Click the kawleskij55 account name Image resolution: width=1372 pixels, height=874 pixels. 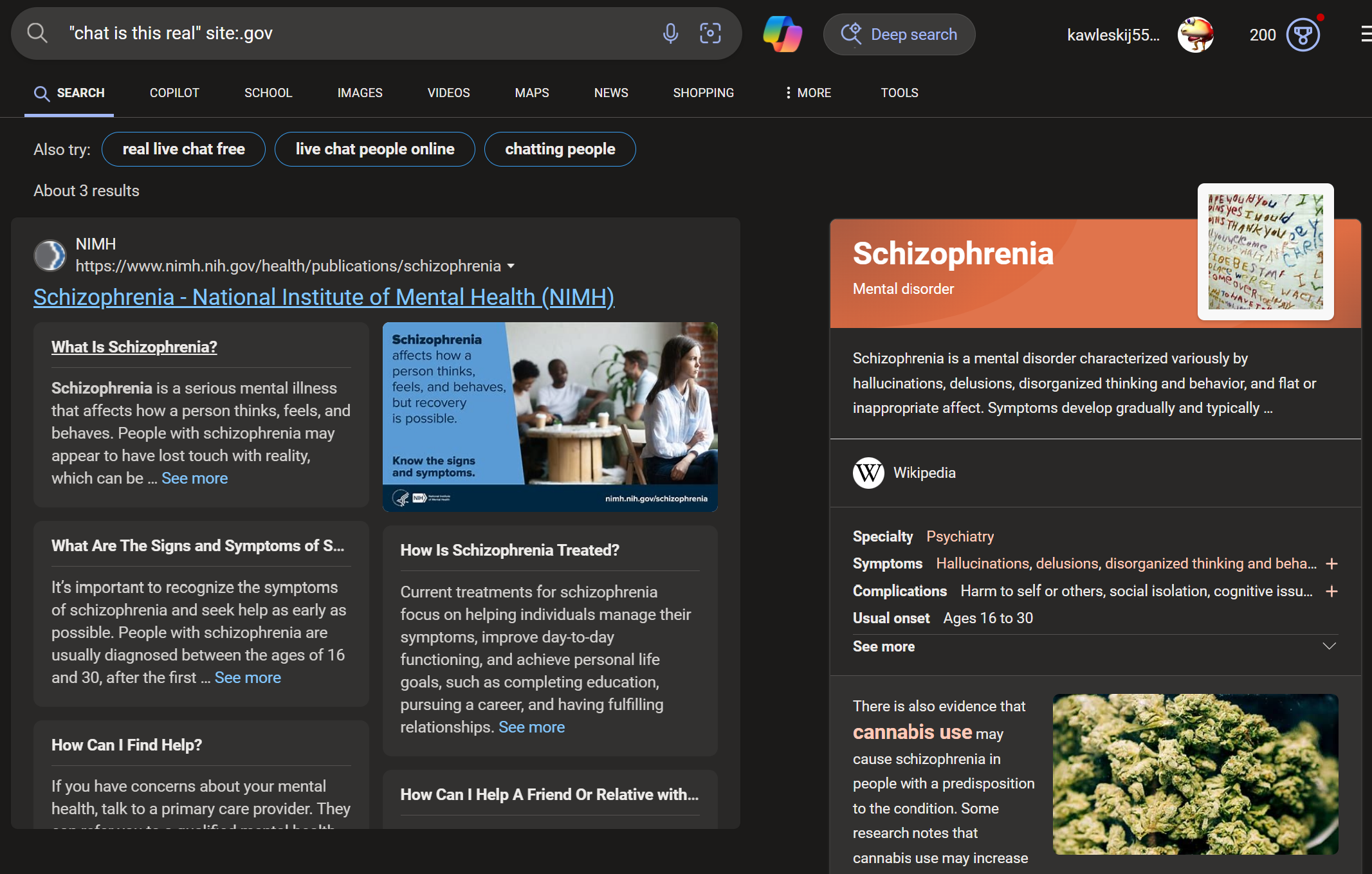(1113, 35)
